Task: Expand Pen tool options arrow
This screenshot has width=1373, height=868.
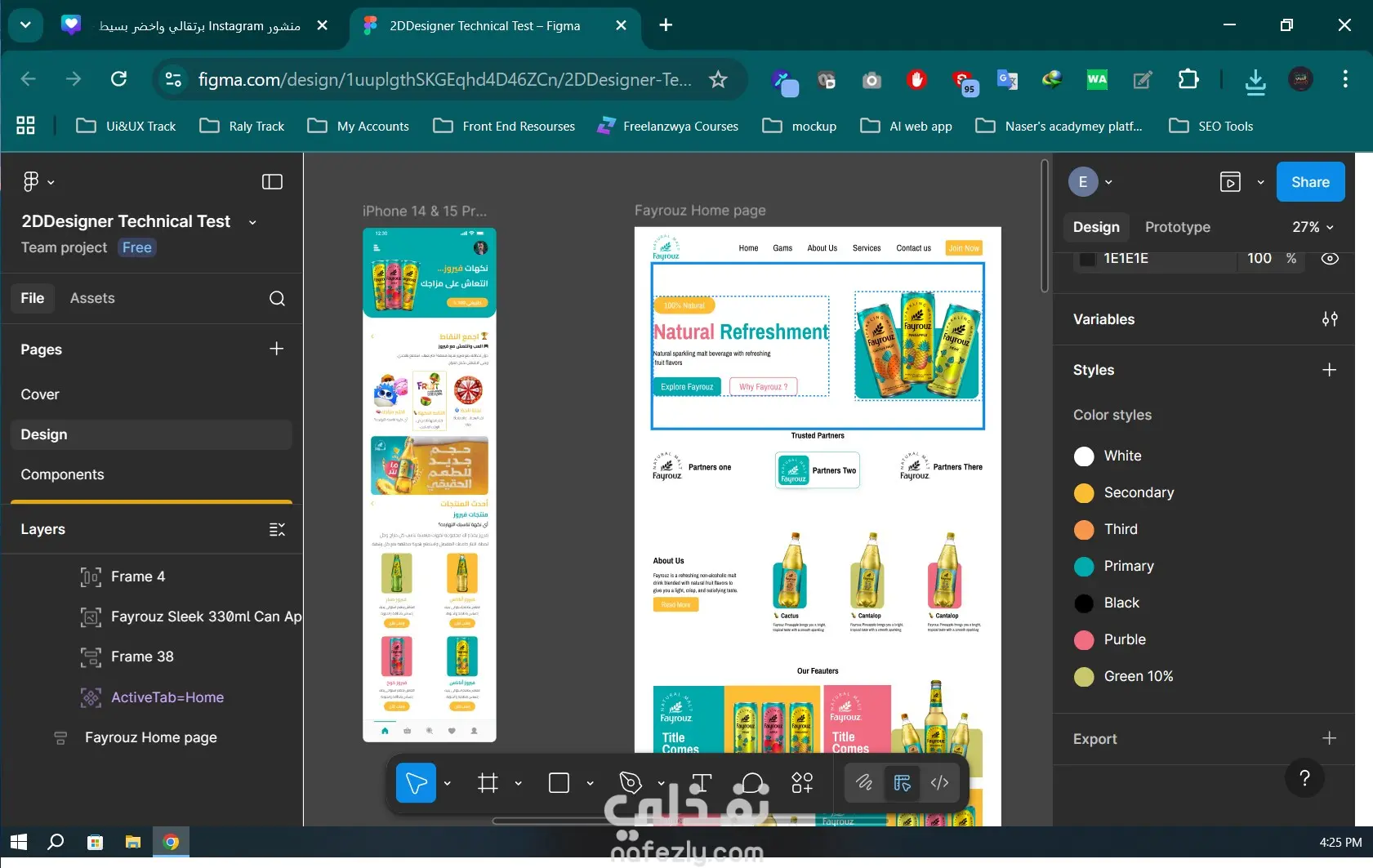Action: click(x=661, y=783)
